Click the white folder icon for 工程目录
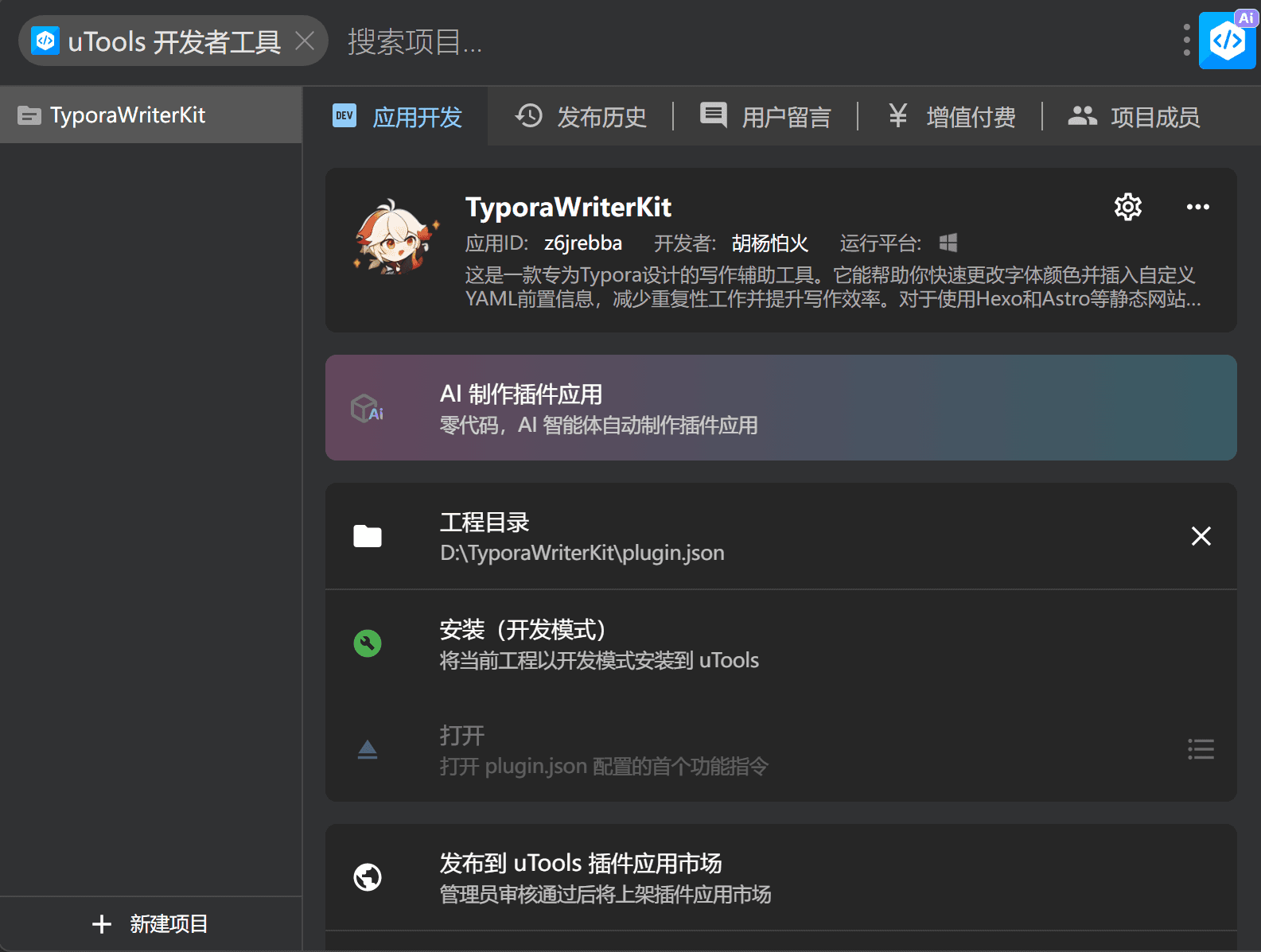Screen dimensions: 1261x952 click(x=367, y=536)
